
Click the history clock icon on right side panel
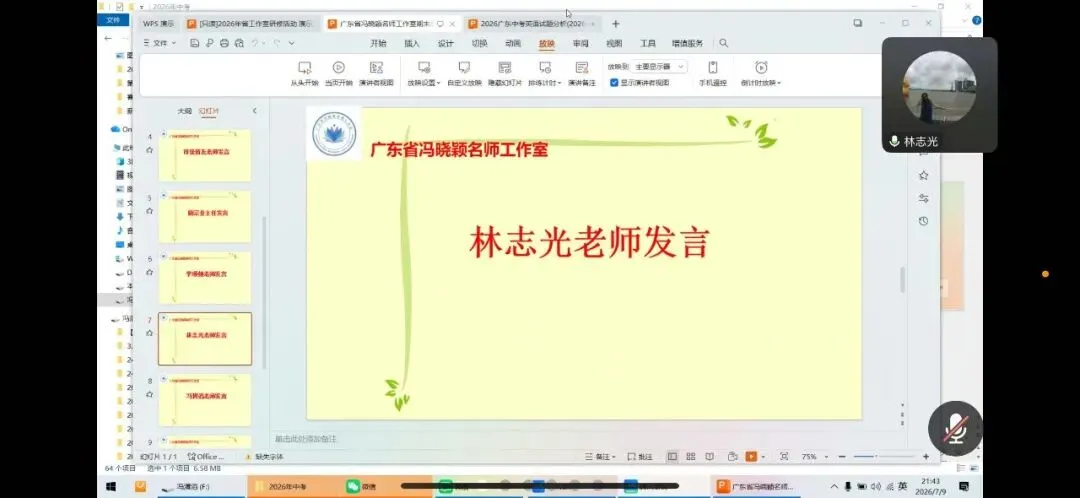coord(923,221)
